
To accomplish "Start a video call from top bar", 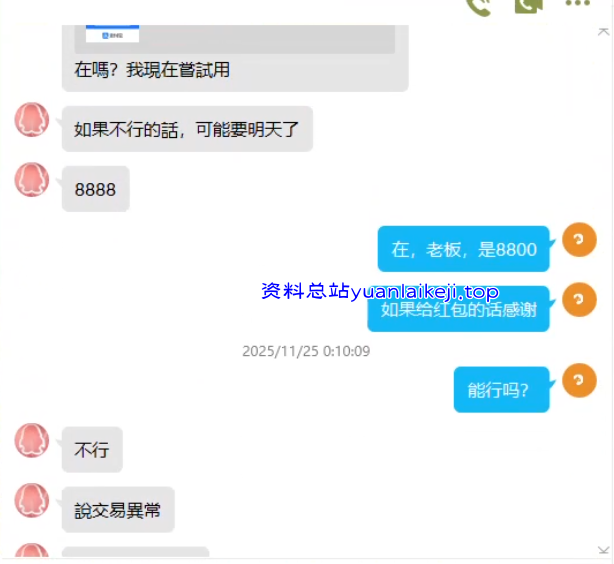I will pos(529,6).
